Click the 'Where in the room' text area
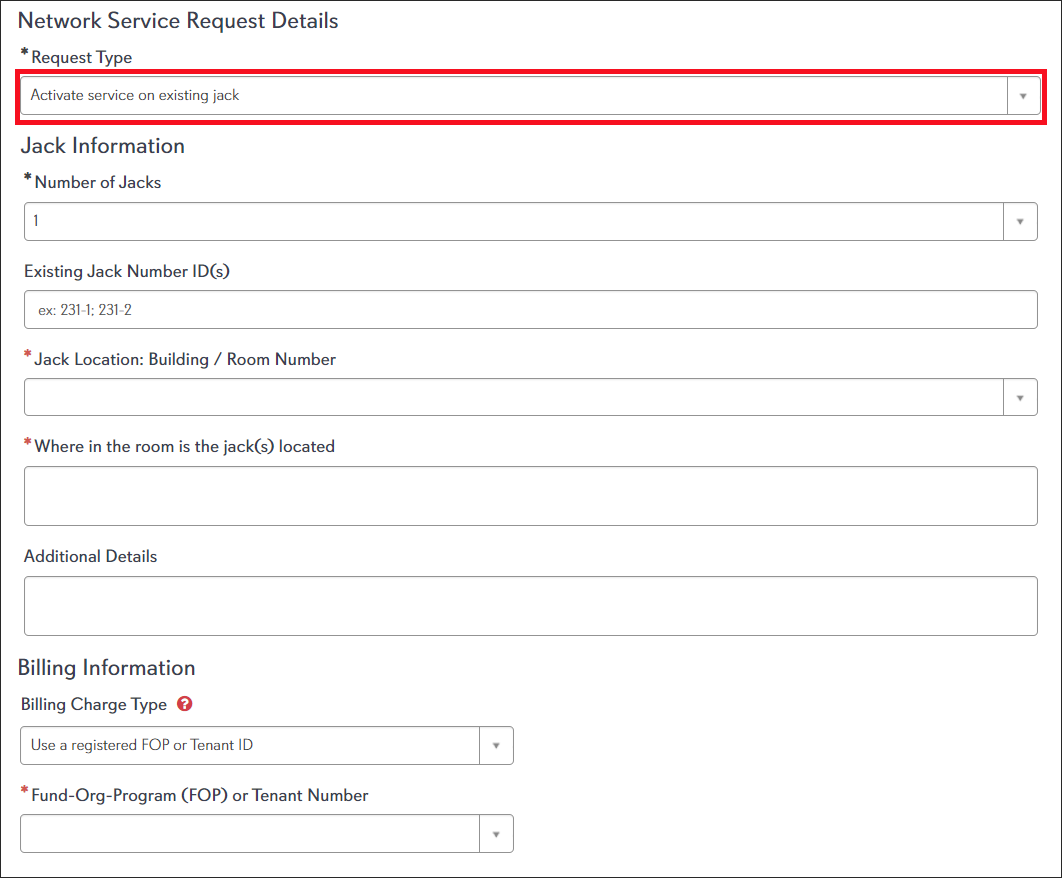The height and width of the screenshot is (878, 1062). [x=530, y=496]
